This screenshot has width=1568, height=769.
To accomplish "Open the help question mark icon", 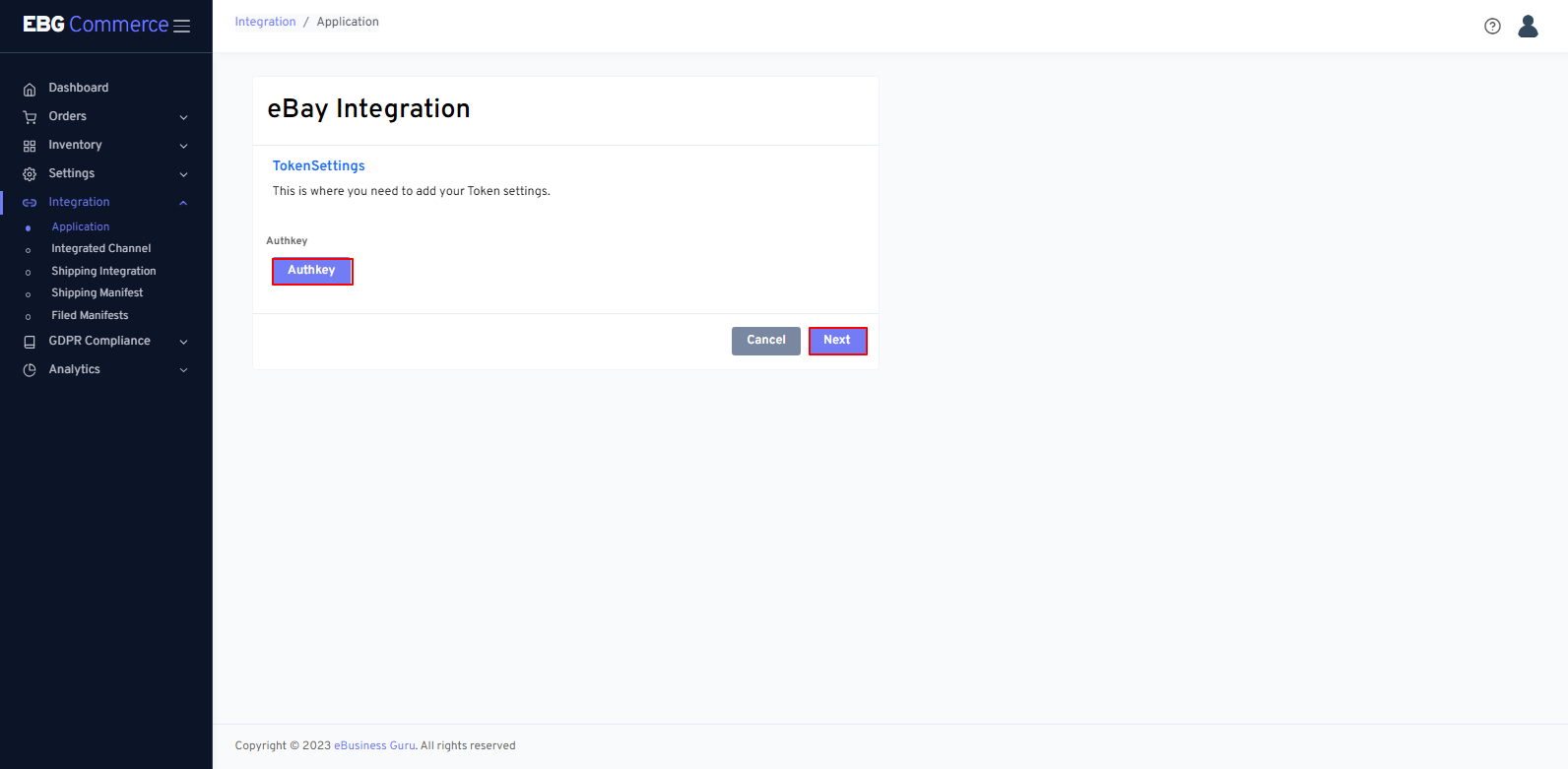I will point(1492,27).
